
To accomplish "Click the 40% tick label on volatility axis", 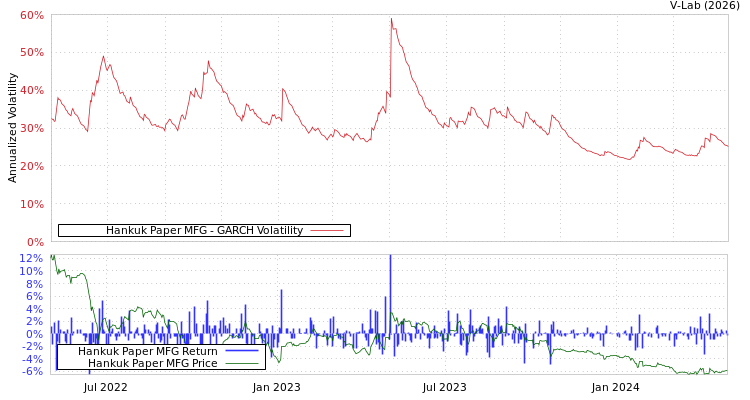I will [x=31, y=90].
